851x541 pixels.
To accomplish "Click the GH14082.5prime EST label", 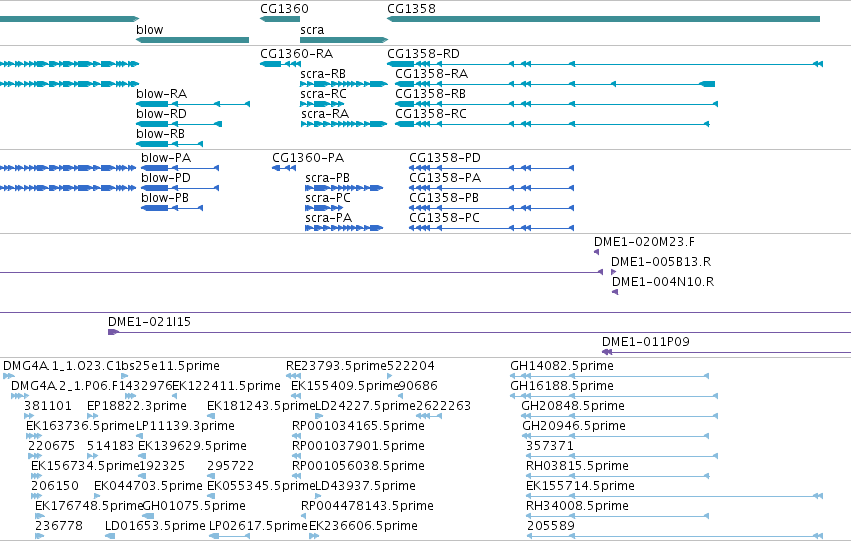I will (562, 366).
